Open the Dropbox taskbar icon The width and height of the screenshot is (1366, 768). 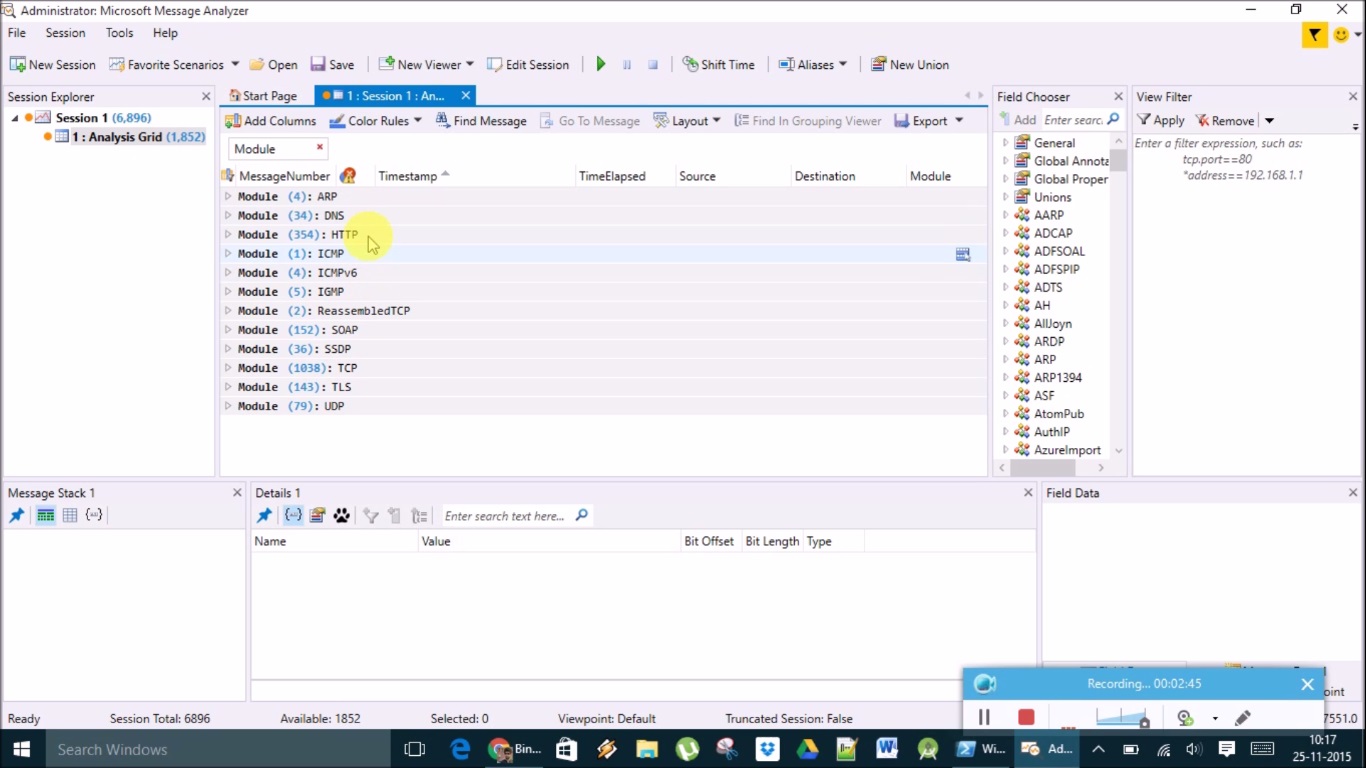click(767, 749)
